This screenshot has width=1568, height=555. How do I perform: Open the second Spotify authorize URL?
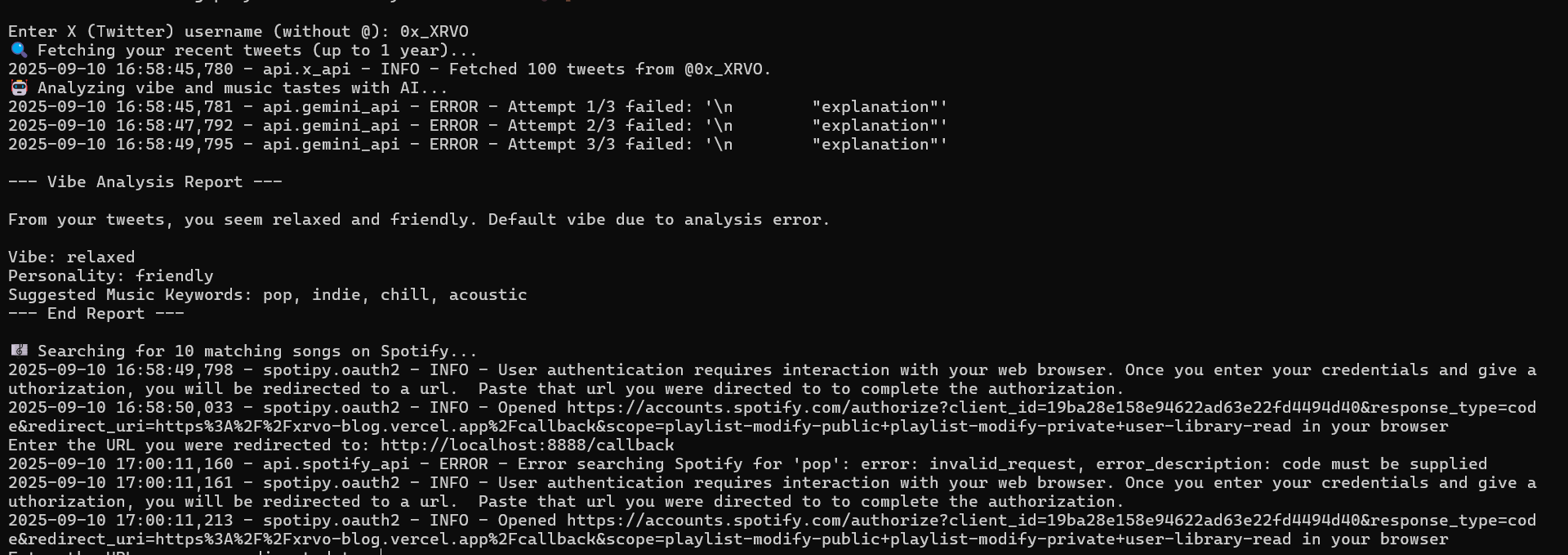click(898, 521)
